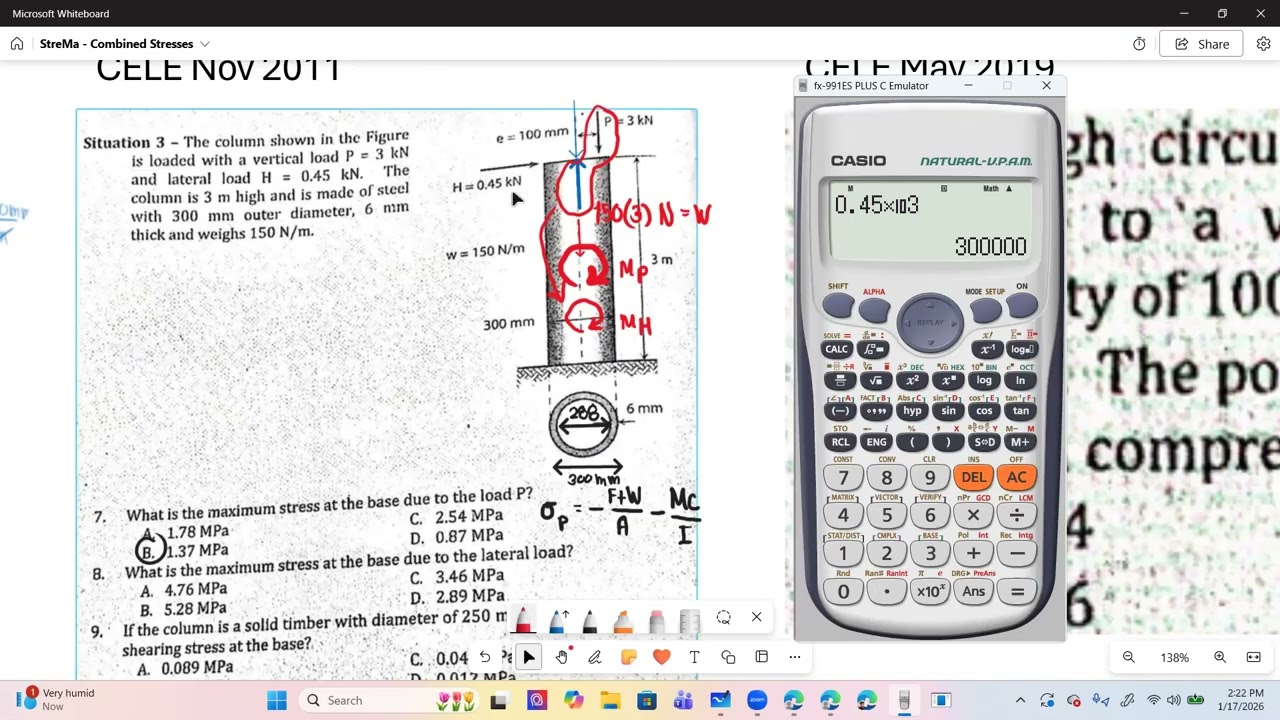Click the calculator hyp key
Screen dimensions: 1280x720
(912, 411)
